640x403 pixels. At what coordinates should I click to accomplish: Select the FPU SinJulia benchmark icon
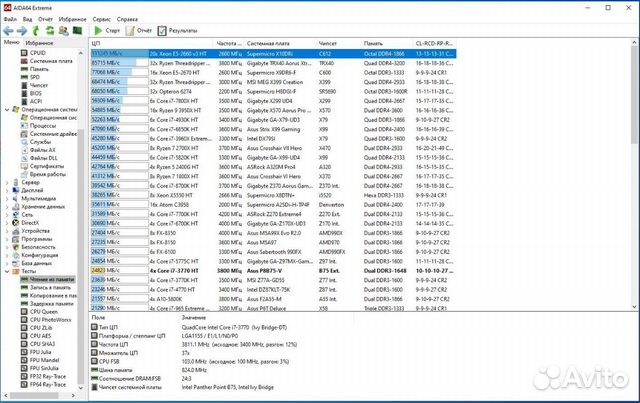pyautogui.click(x=24, y=368)
